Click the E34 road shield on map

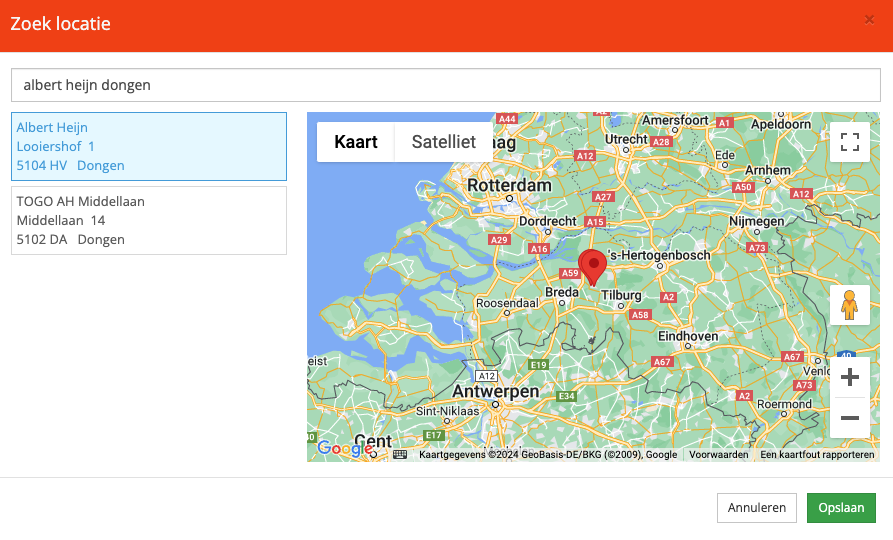(x=566, y=396)
